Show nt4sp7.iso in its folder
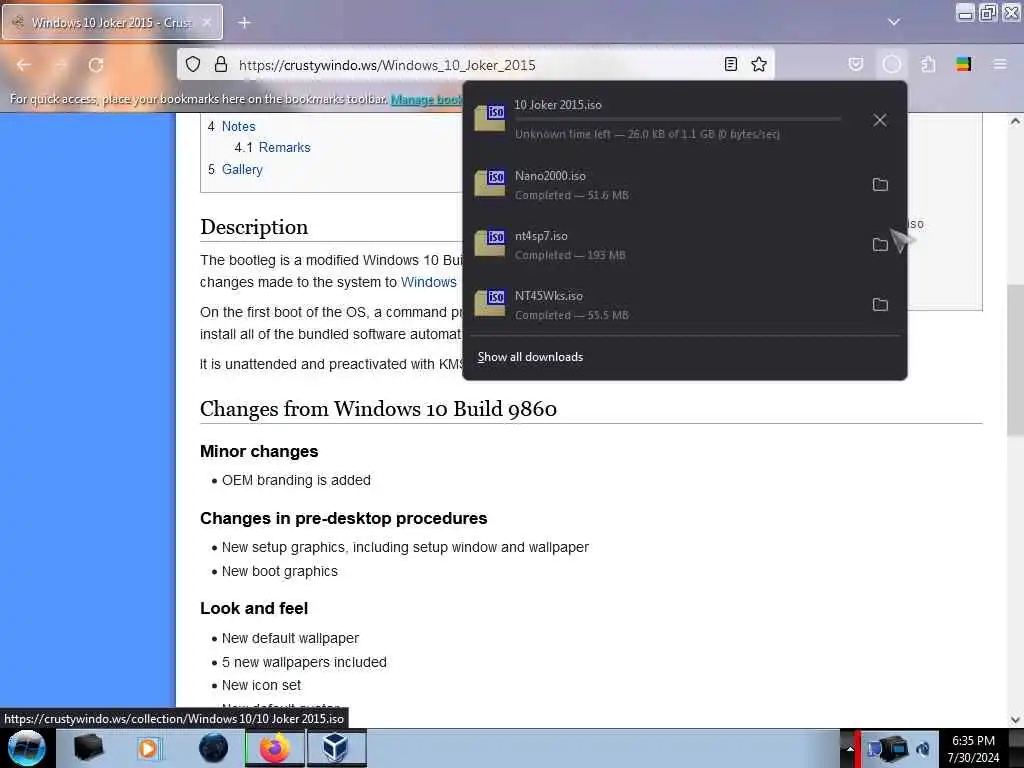 [x=880, y=245]
